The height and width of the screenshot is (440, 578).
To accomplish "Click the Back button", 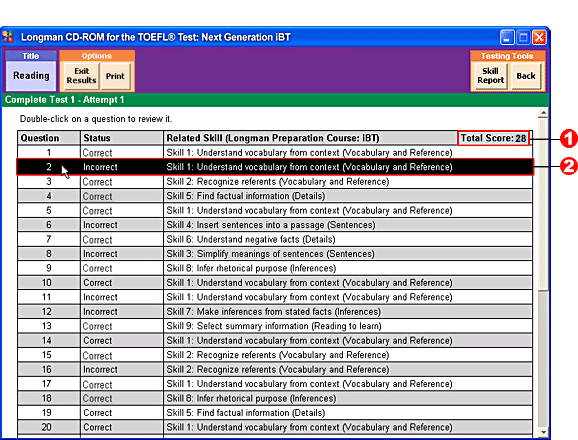I will coord(526,76).
